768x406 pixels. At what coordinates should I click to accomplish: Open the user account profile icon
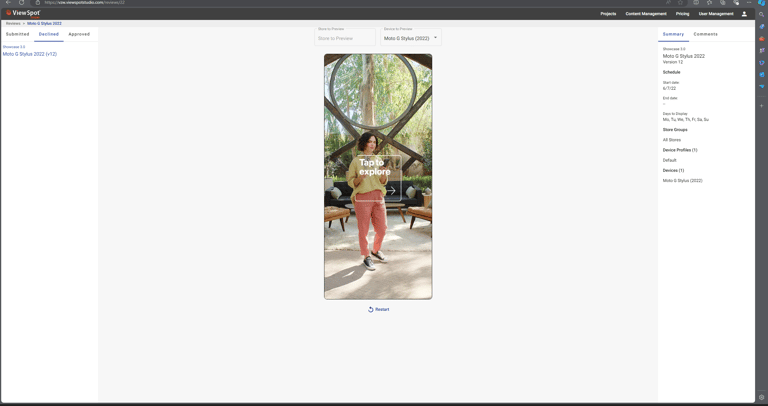coord(744,14)
